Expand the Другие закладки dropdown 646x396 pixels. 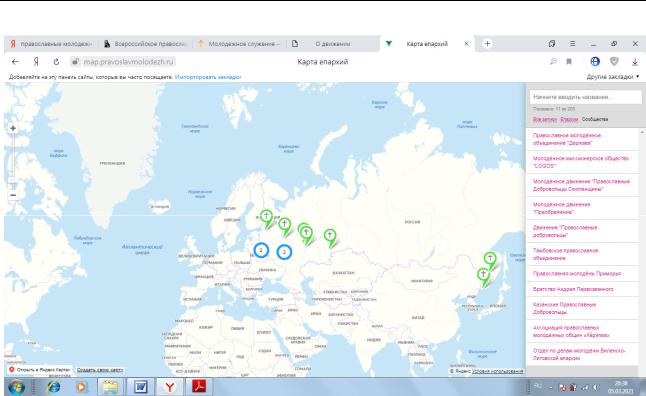tap(613, 77)
